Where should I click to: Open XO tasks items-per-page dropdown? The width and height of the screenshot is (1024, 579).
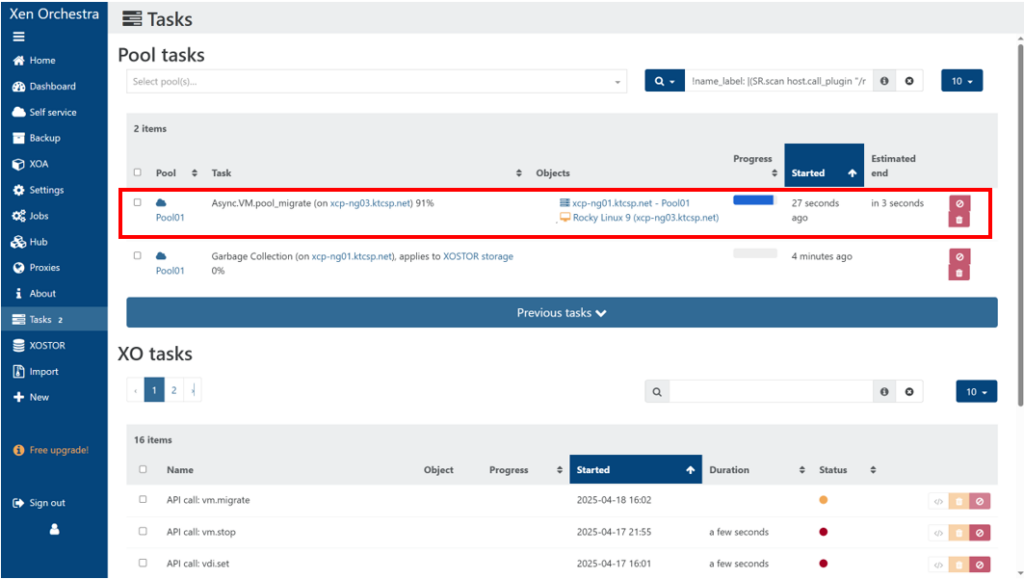[x=976, y=392]
